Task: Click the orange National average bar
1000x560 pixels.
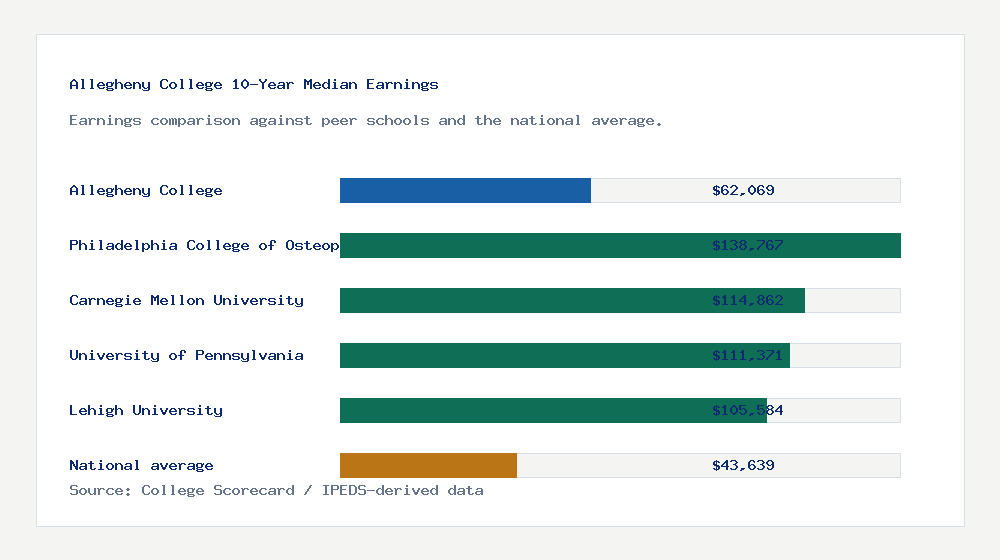Action: (x=429, y=466)
